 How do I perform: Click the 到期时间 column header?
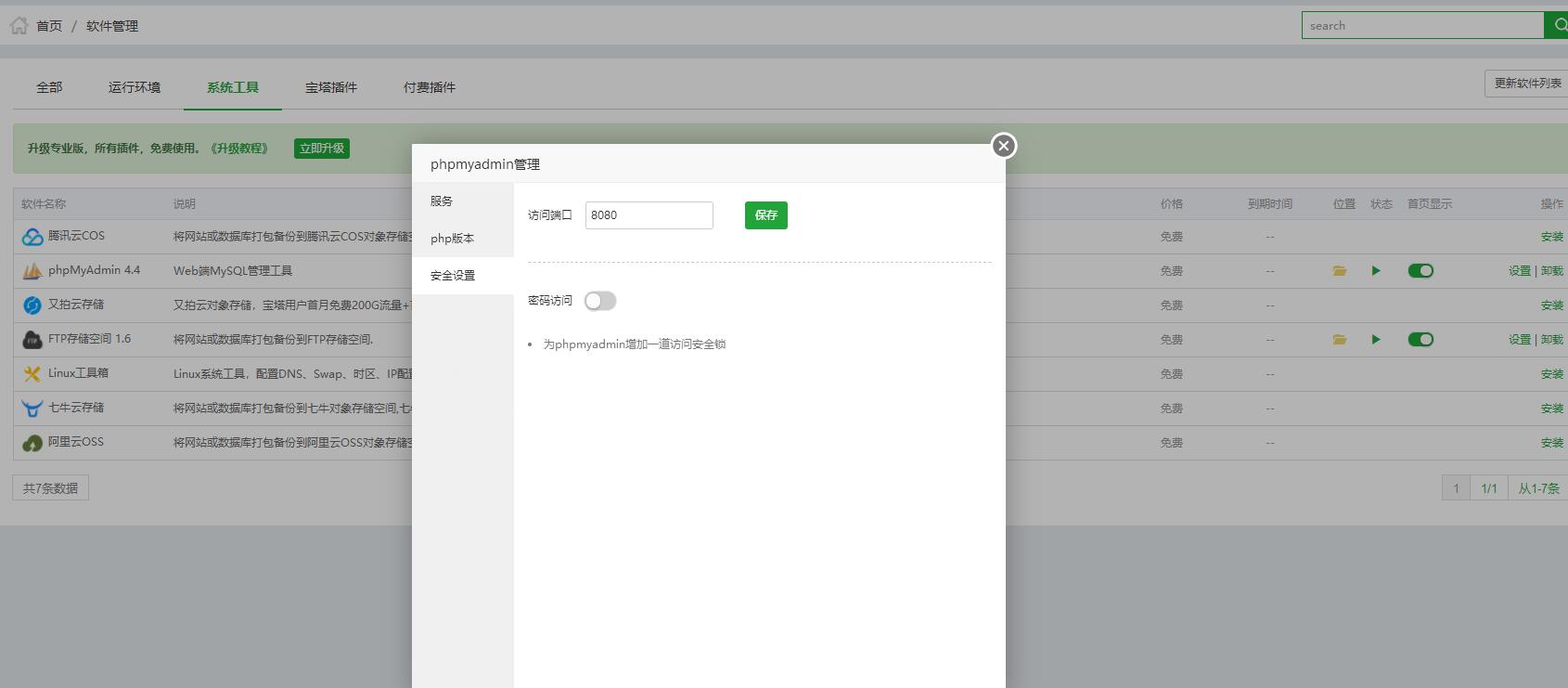[1270, 204]
